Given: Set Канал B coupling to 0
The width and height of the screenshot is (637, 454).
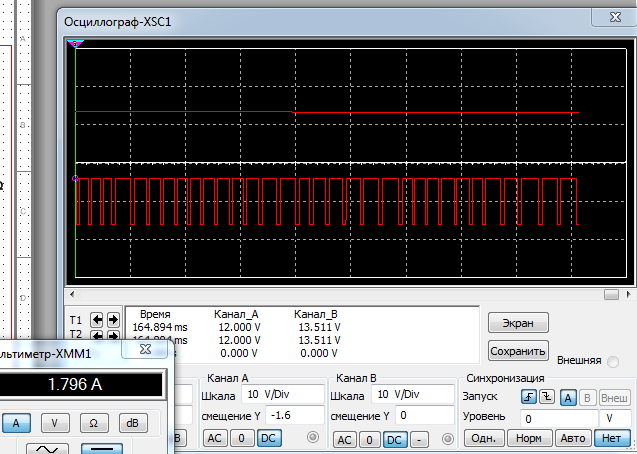Looking at the screenshot, I should pyautogui.click(x=369, y=440).
